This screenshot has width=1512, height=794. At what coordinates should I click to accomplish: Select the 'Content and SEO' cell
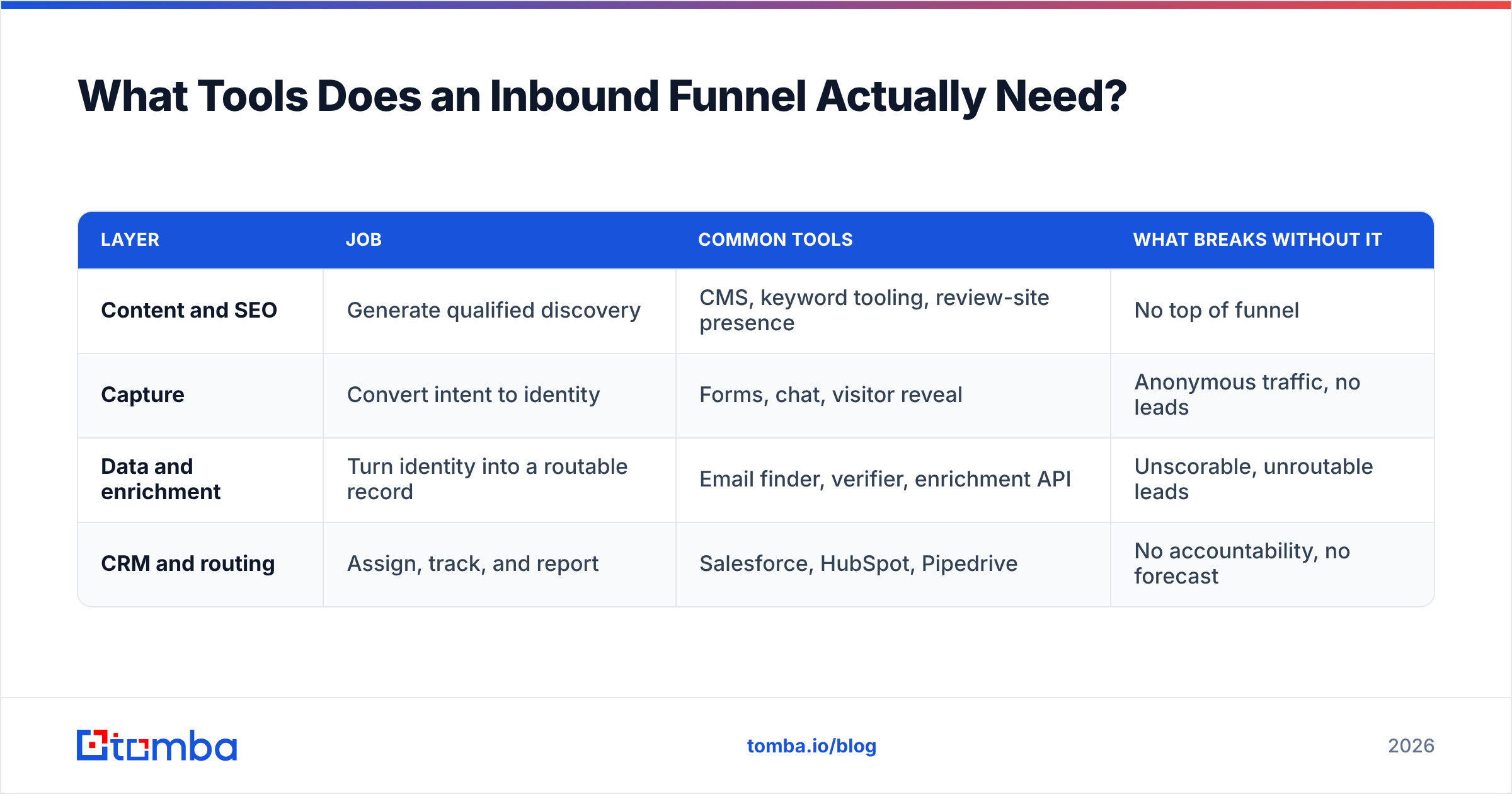[200, 311]
